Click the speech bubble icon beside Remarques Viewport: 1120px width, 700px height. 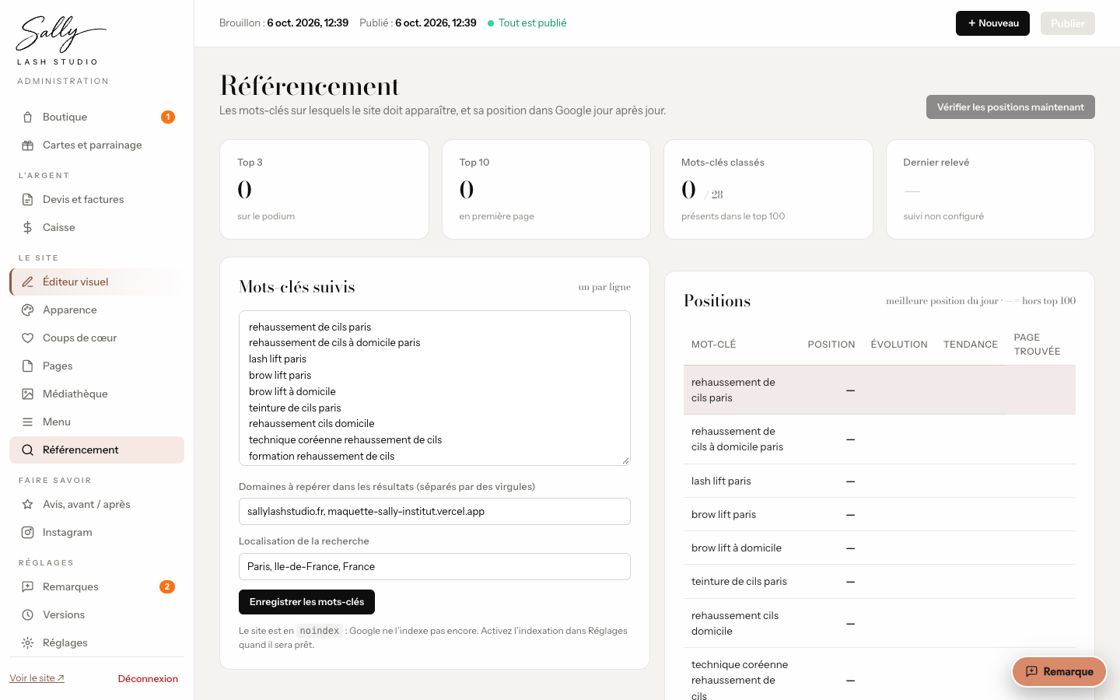point(27,586)
